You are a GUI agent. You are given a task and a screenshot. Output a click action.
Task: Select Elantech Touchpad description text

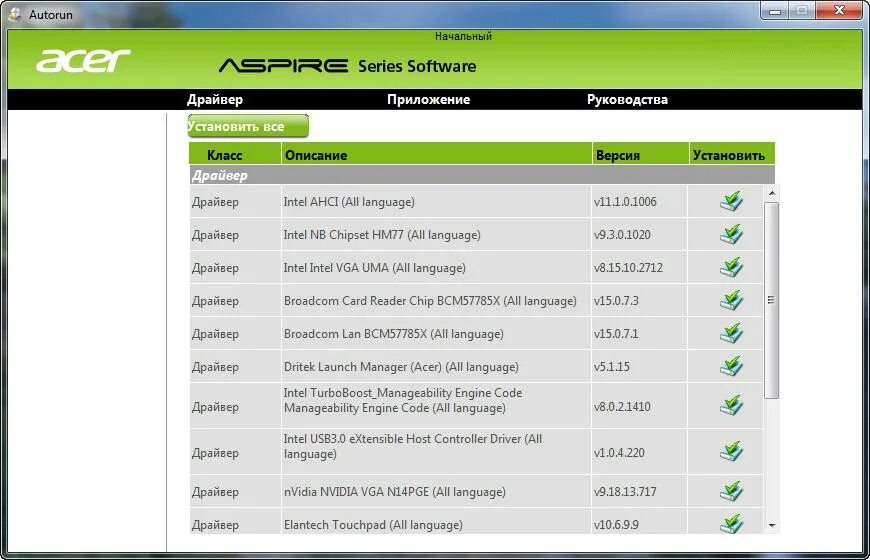(x=373, y=524)
